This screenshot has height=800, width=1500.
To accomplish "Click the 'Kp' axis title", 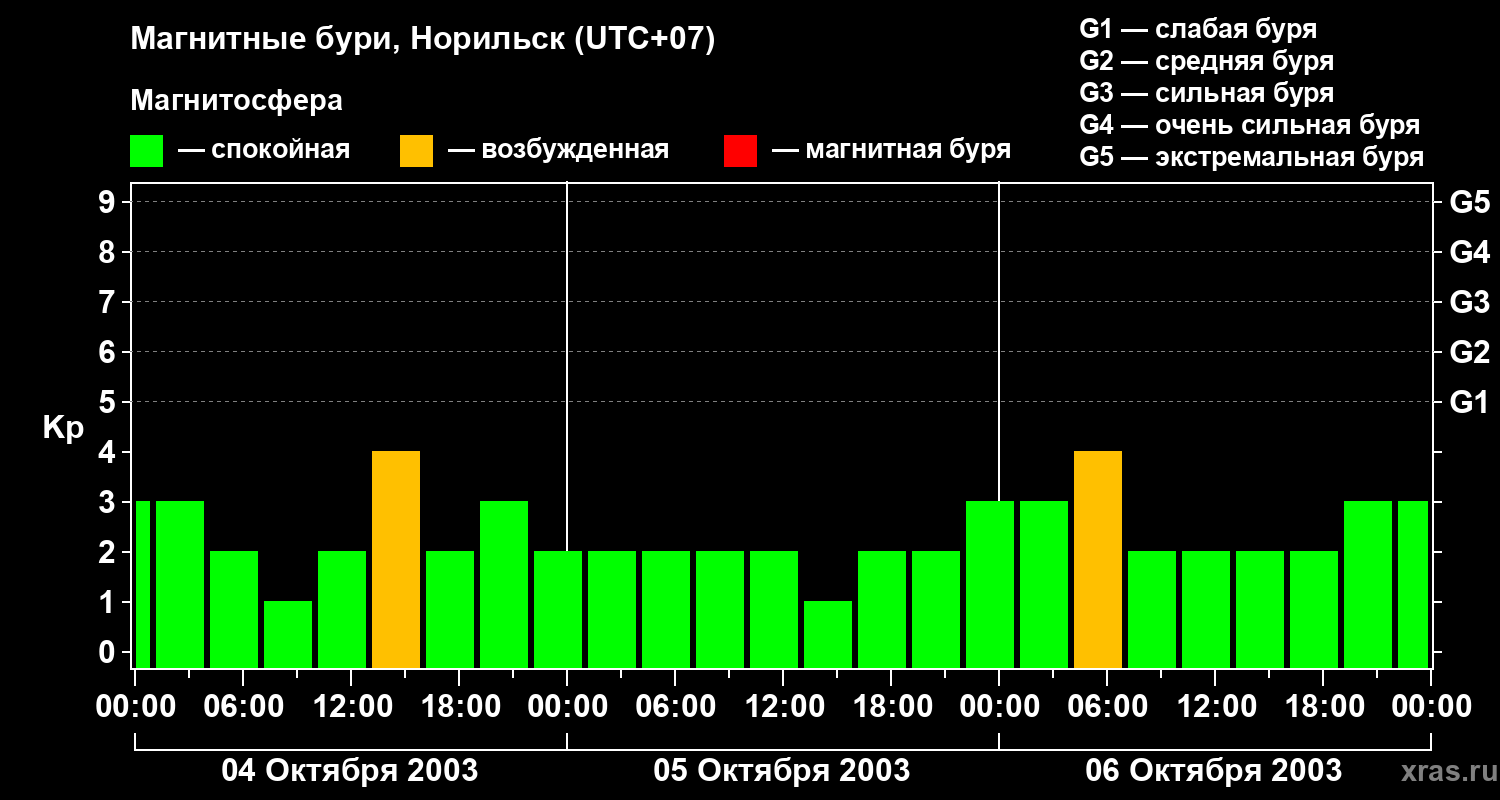I will point(63,428).
